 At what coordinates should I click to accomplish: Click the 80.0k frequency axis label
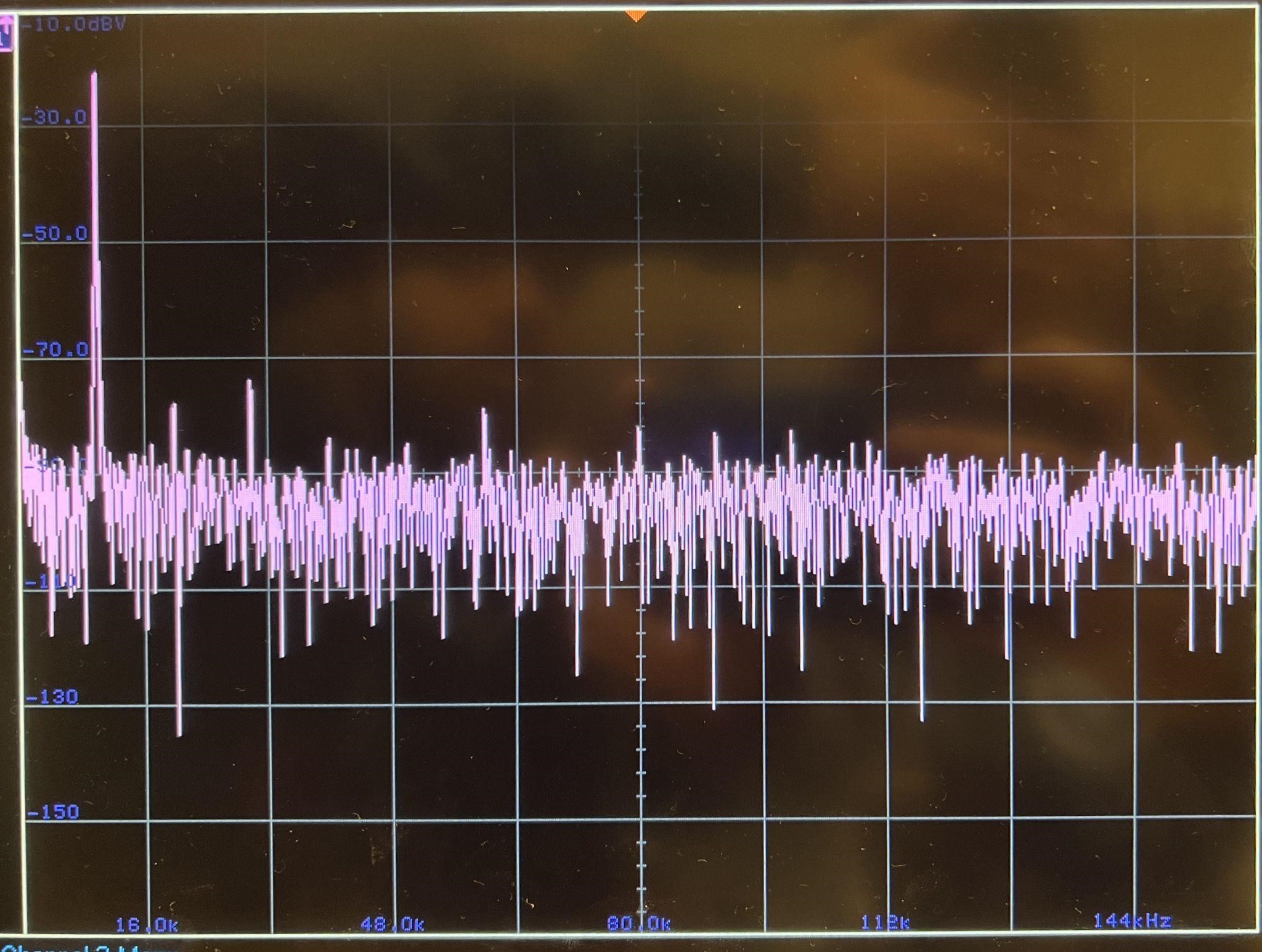[x=639, y=924]
